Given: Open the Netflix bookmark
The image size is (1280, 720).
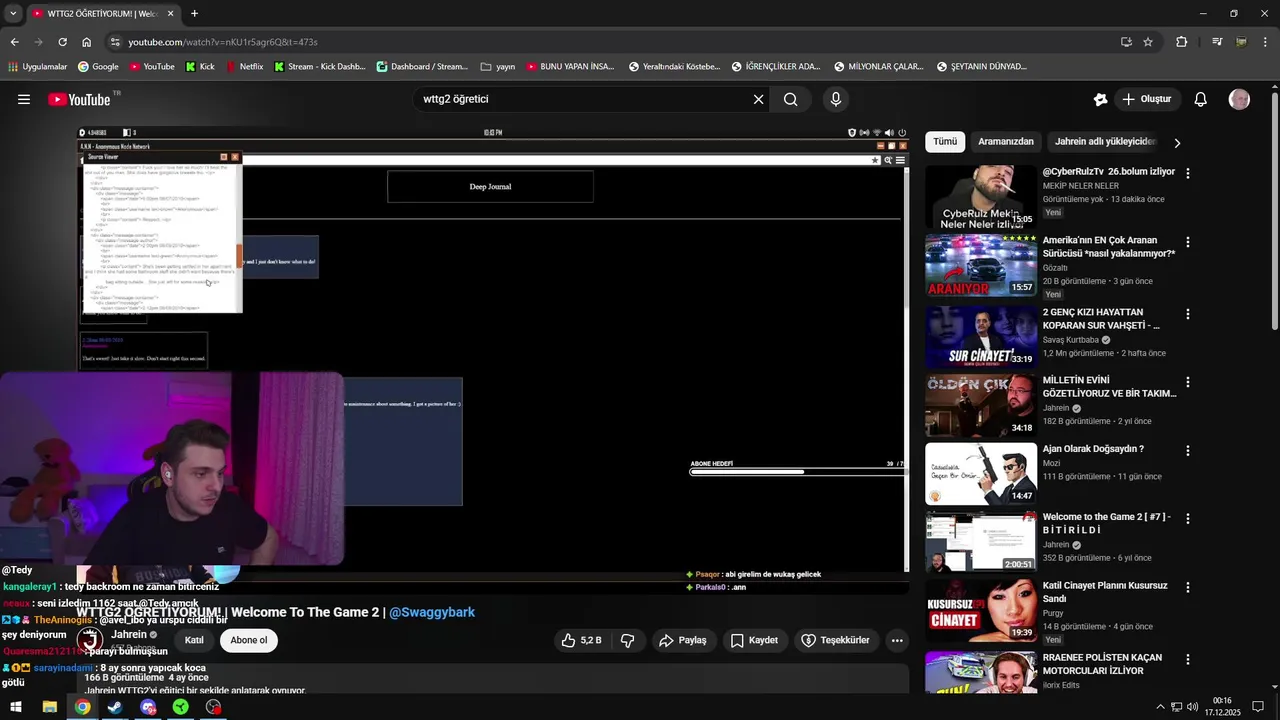Looking at the screenshot, I should (x=244, y=67).
